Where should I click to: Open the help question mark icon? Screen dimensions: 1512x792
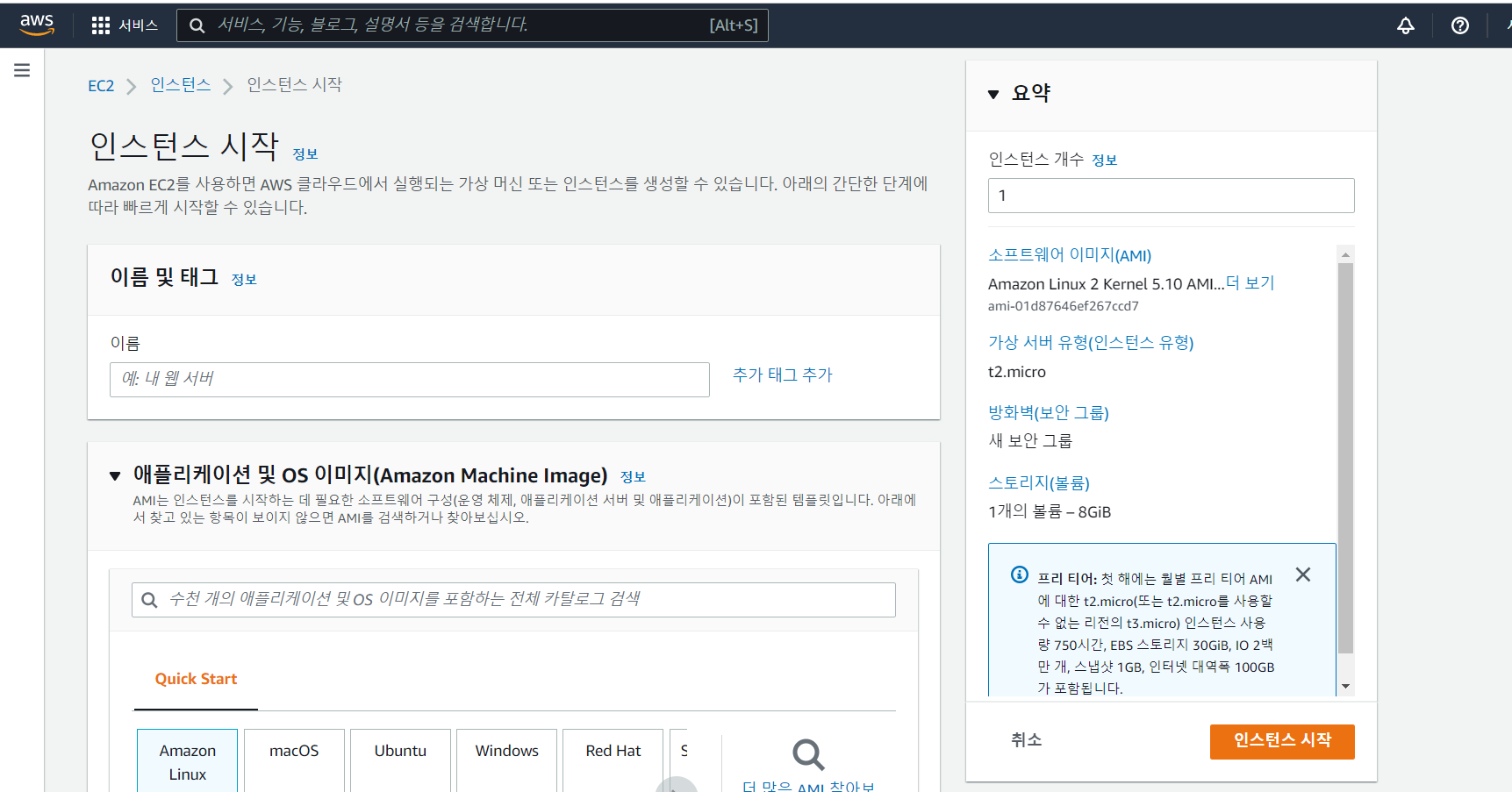click(x=1460, y=25)
